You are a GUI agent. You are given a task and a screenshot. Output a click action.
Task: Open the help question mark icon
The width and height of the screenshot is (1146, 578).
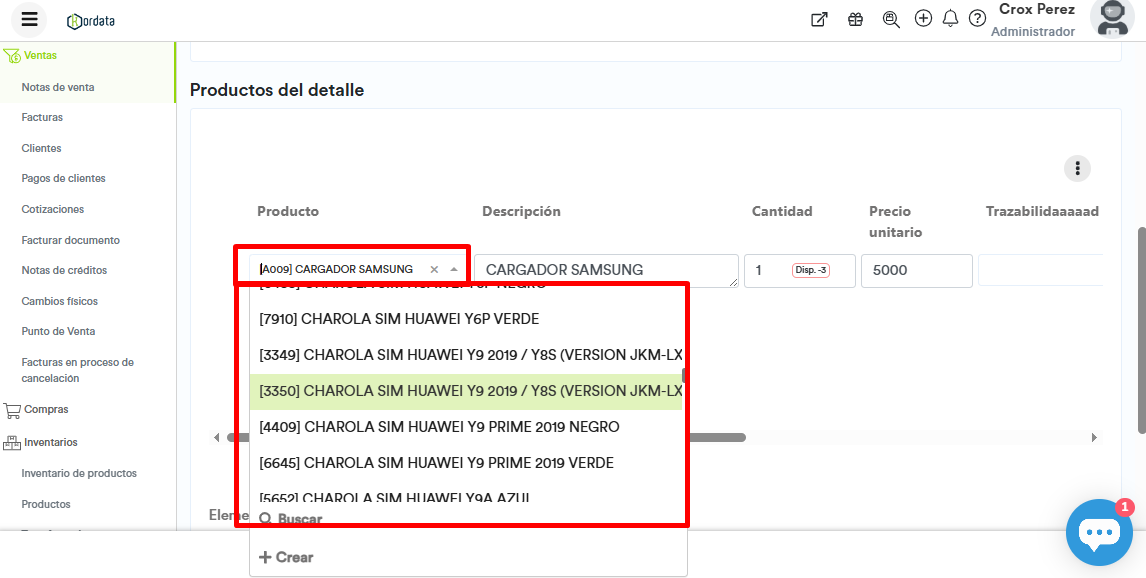977,19
